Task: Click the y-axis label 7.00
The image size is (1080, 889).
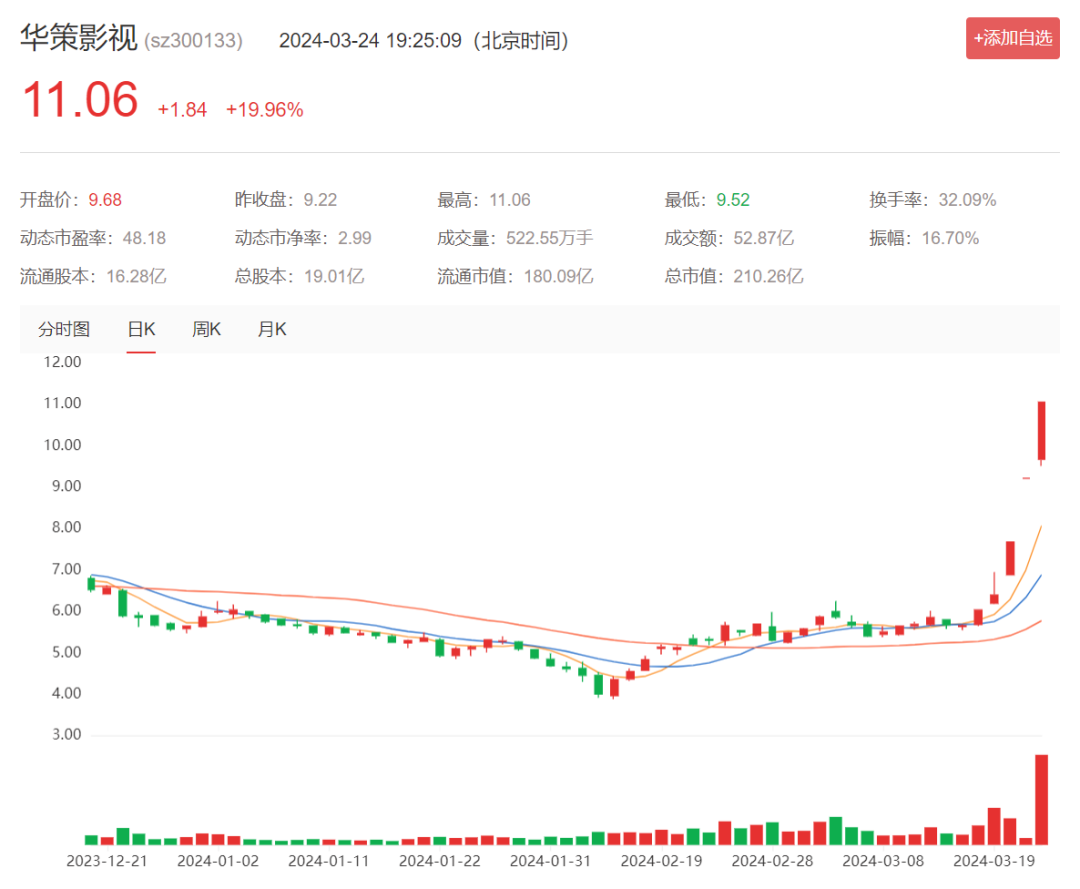Action: 67,569
